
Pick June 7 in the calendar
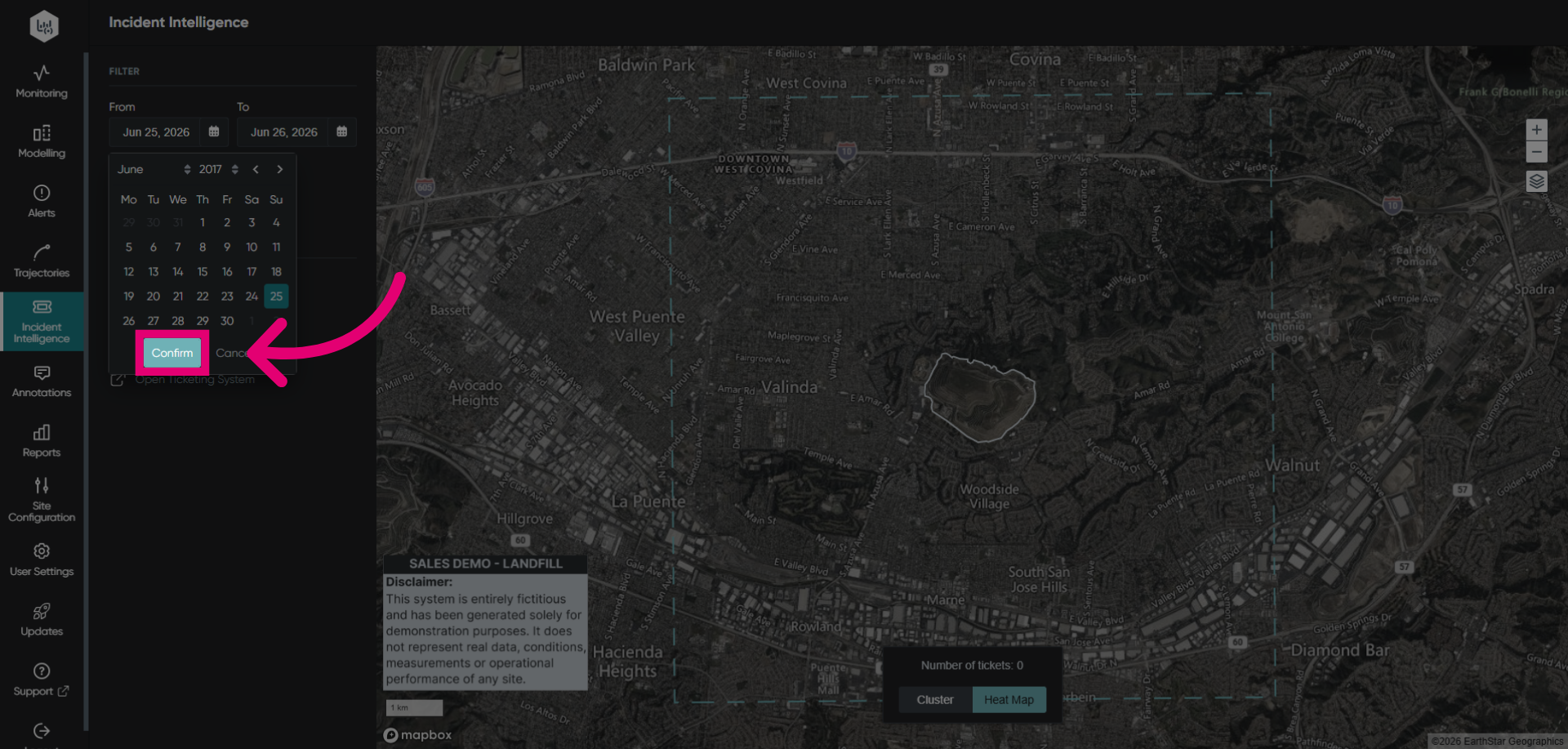click(x=177, y=247)
